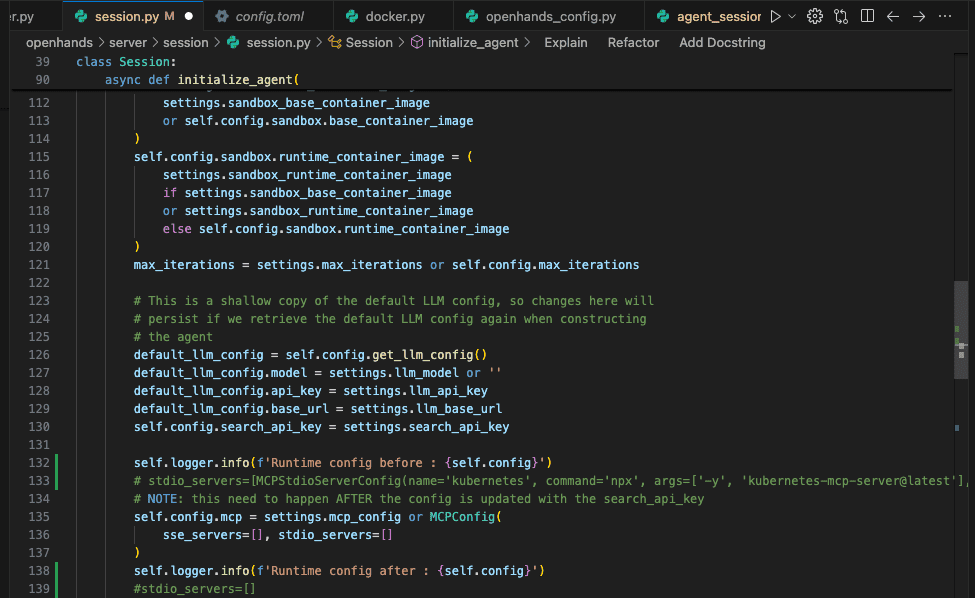Viewport: 975px width, 598px height.
Task: Navigate forward with the right arrow
Action: pos(919,17)
